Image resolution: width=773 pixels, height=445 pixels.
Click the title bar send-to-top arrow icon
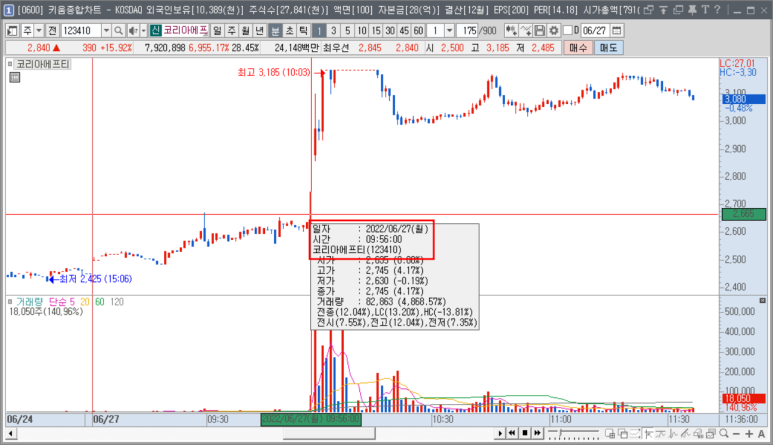click(x=664, y=9)
